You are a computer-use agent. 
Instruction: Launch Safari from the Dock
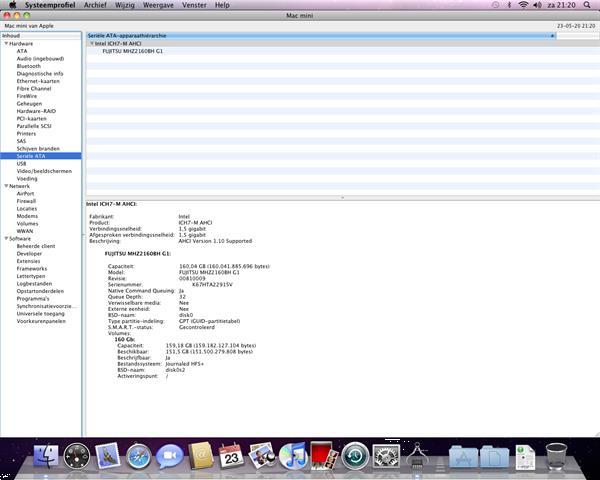139,456
